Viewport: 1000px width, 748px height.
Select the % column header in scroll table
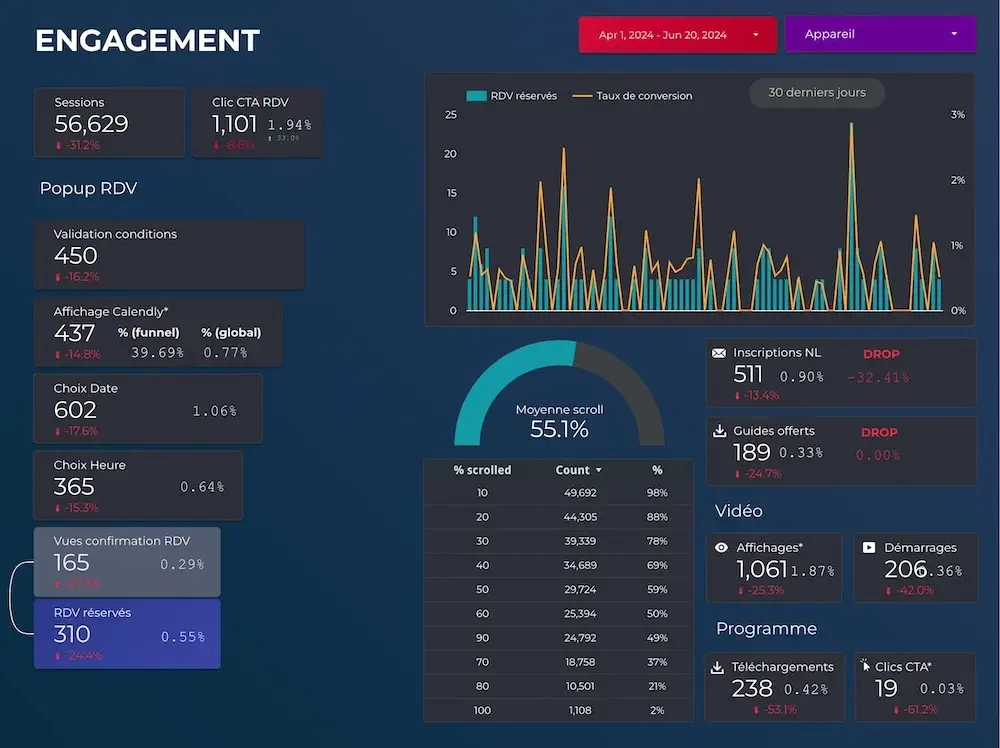[x=657, y=470]
